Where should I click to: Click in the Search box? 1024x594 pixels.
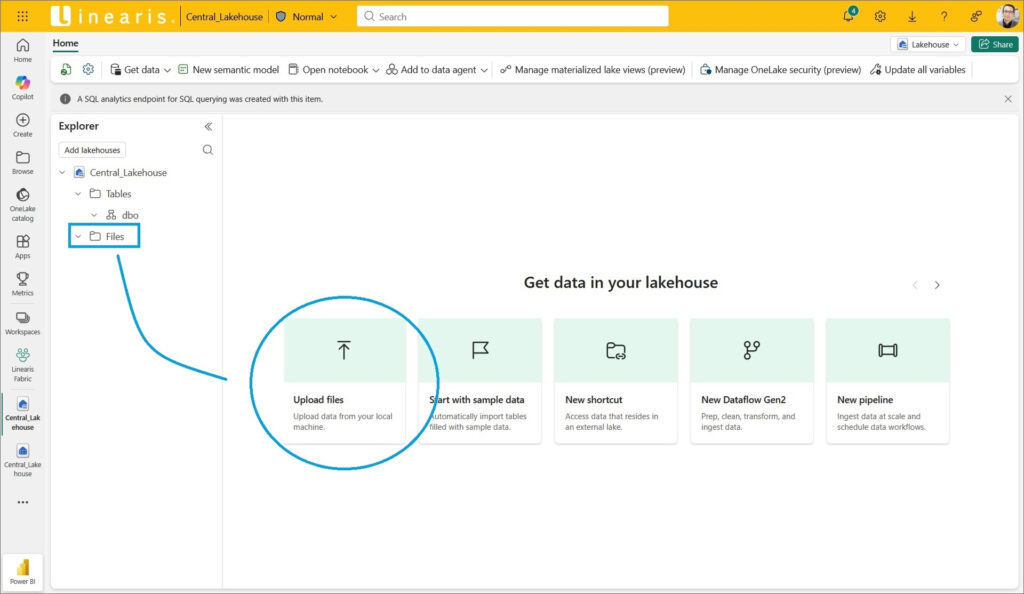click(512, 16)
